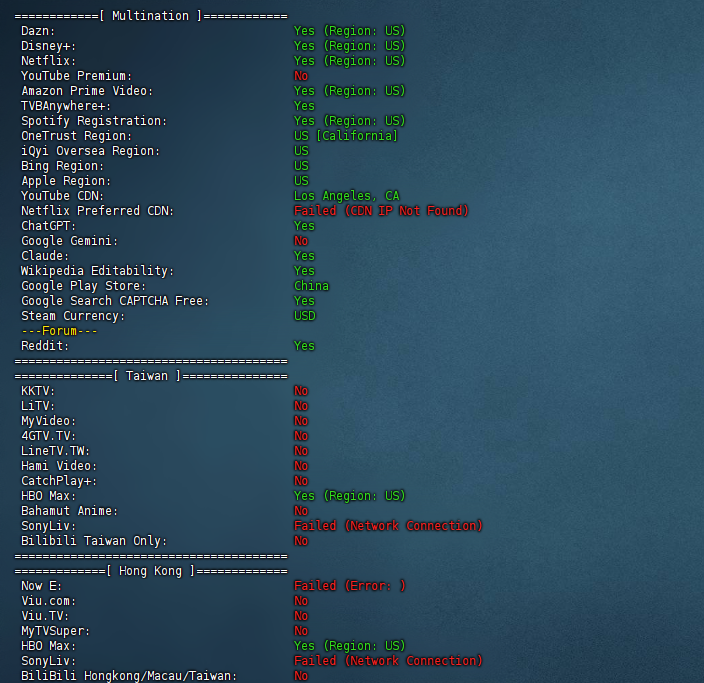Click the red 'No' next to Google Gemini

coord(301,241)
